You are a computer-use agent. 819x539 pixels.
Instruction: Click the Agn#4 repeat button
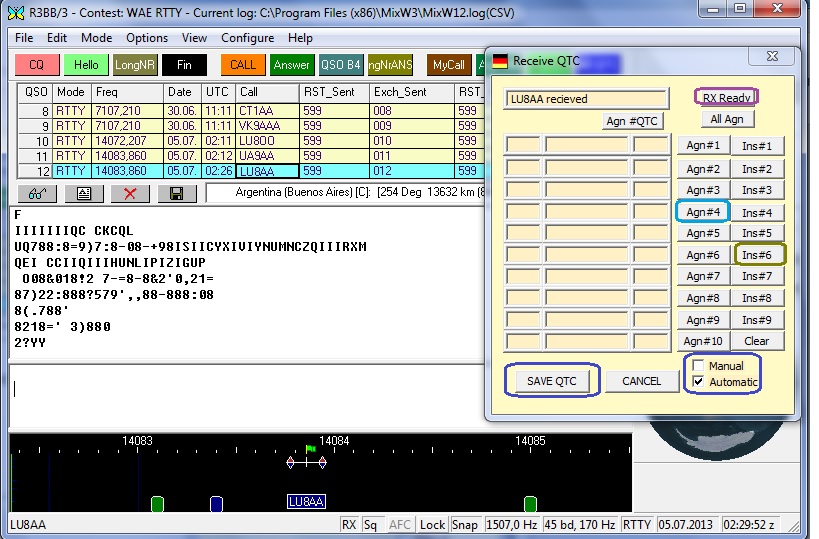tap(702, 212)
